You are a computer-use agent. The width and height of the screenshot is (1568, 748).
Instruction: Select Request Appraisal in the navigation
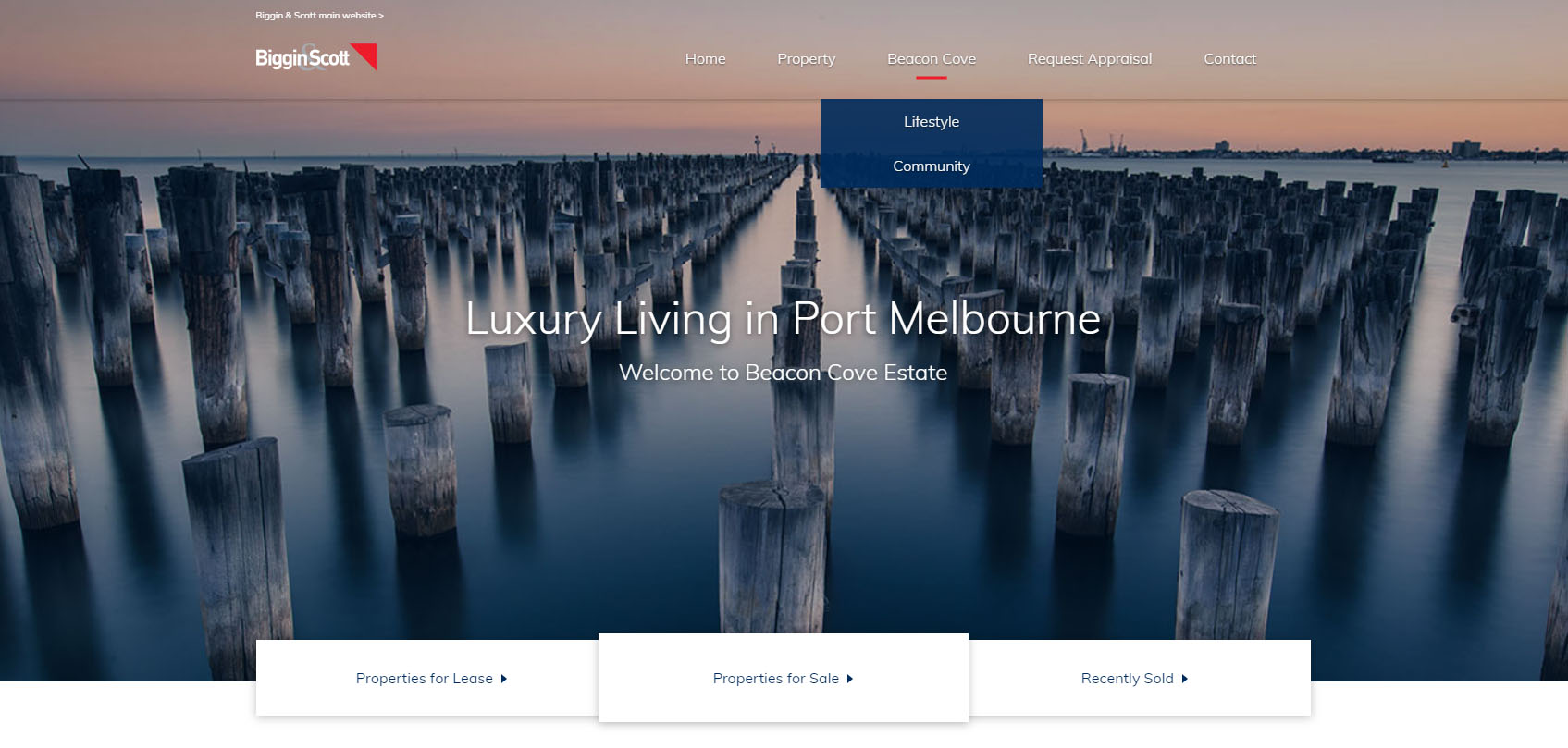click(1090, 59)
